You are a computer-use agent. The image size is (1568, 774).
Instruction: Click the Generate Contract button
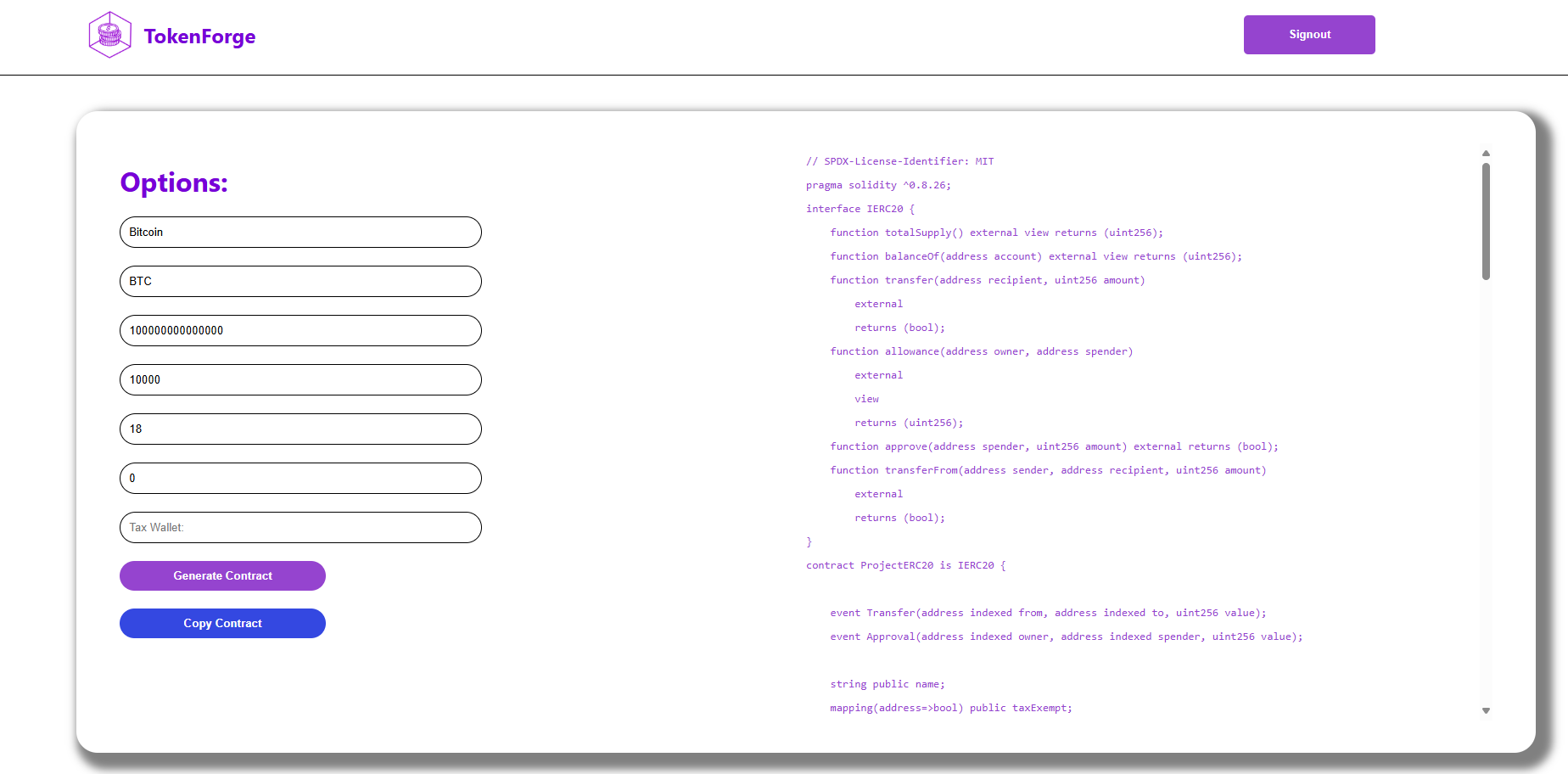[x=222, y=575]
